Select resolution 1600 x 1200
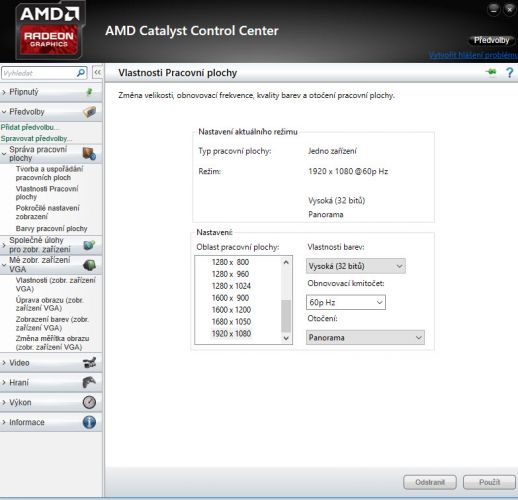Screen dimensions: 518x500 coord(231,310)
